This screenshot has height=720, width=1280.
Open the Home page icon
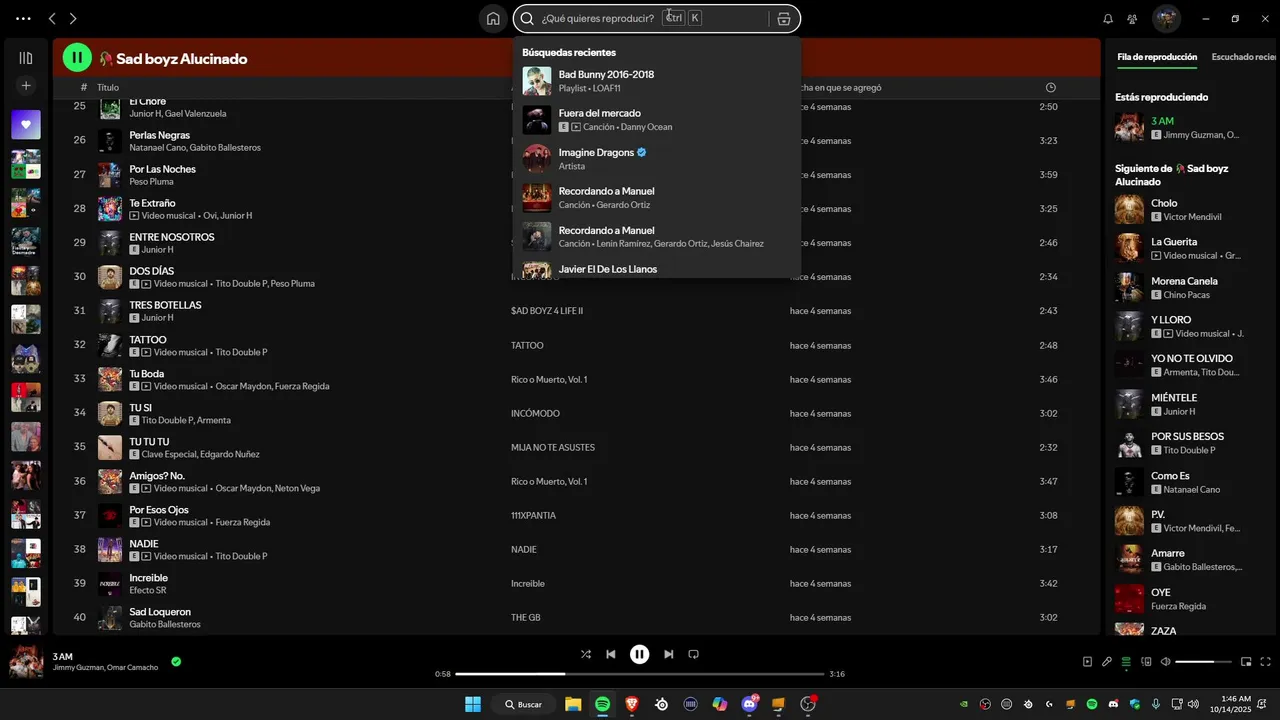point(493,18)
